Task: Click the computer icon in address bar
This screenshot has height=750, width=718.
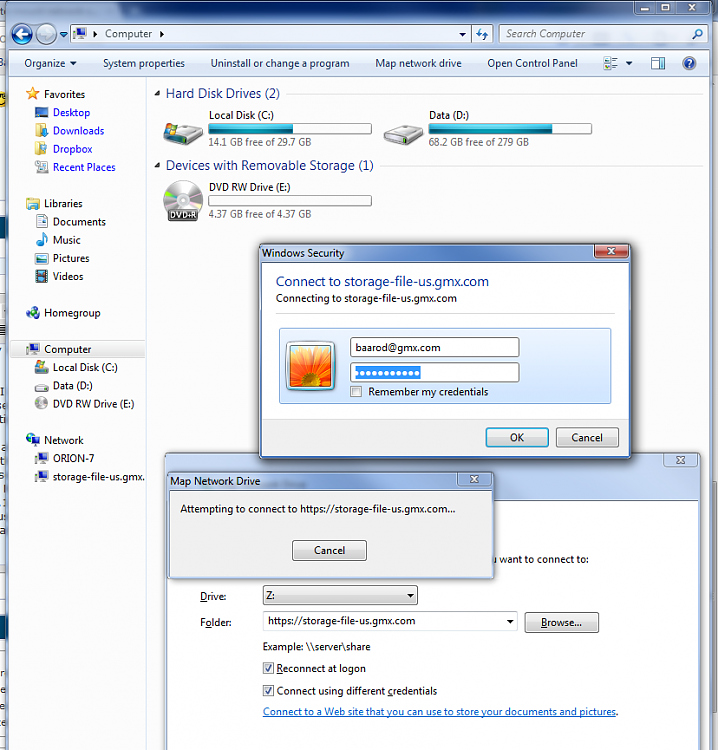Action: pos(79,33)
